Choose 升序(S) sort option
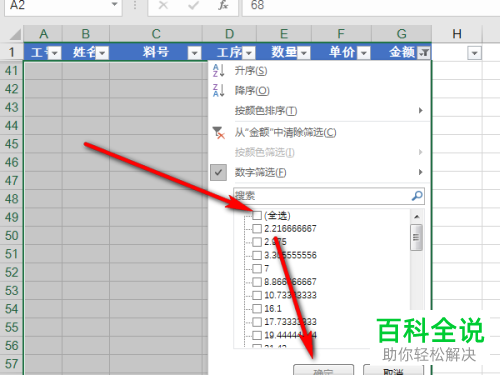This screenshot has width=500, height=375. tap(251, 71)
